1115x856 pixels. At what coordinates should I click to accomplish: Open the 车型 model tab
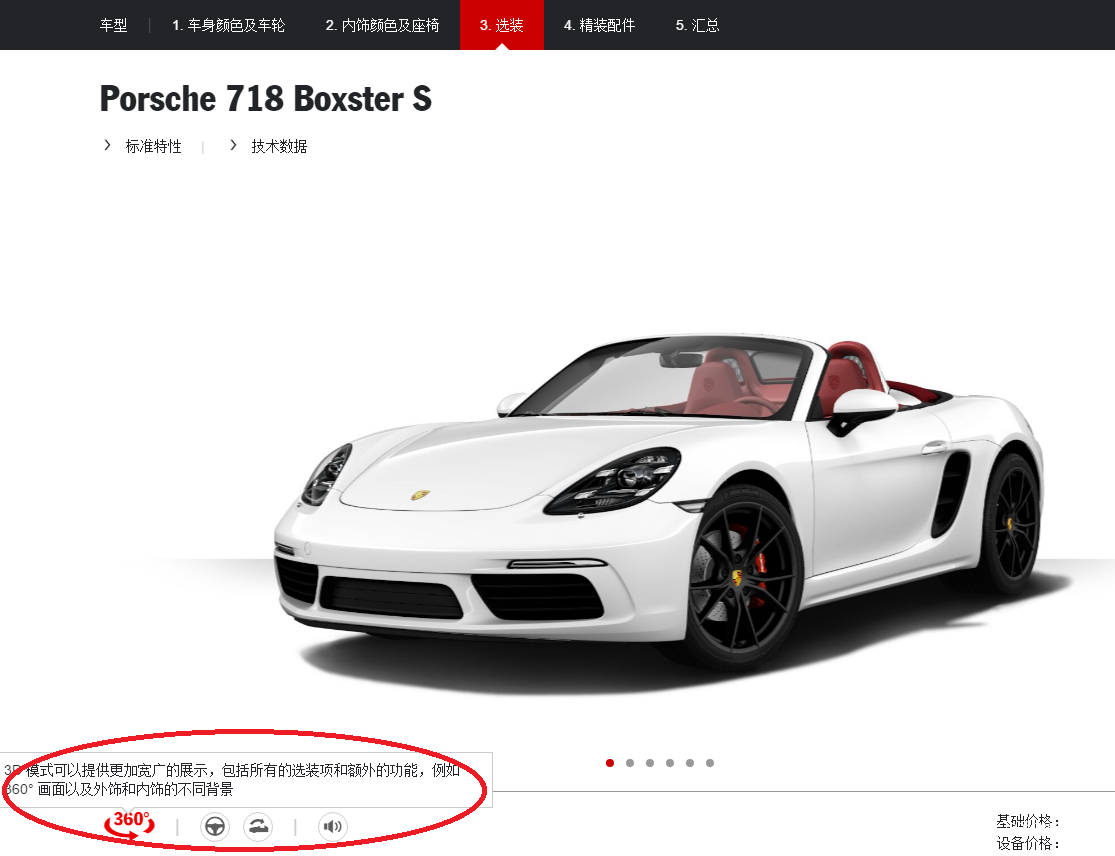113,25
